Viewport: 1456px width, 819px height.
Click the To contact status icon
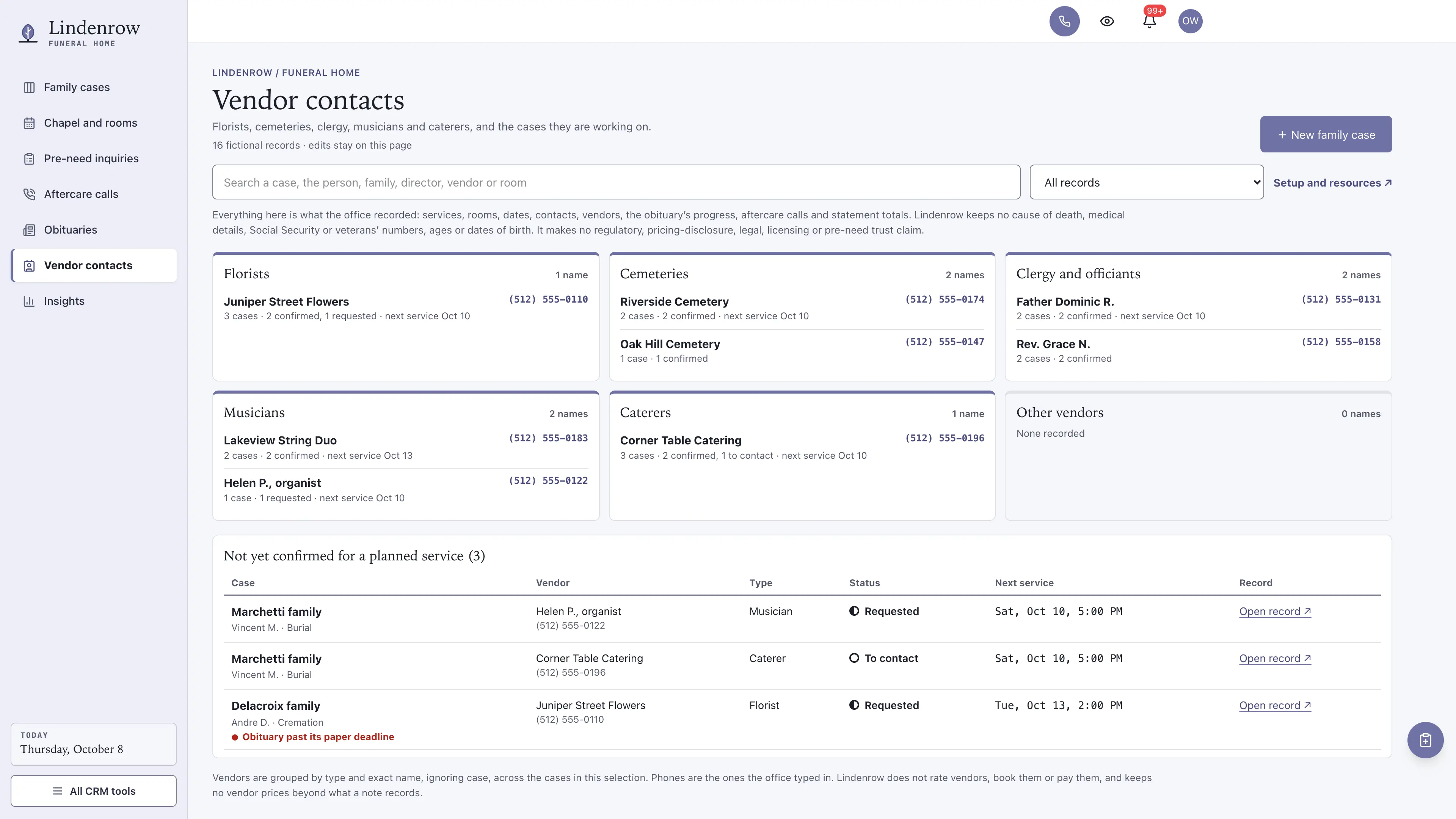pos(854,658)
